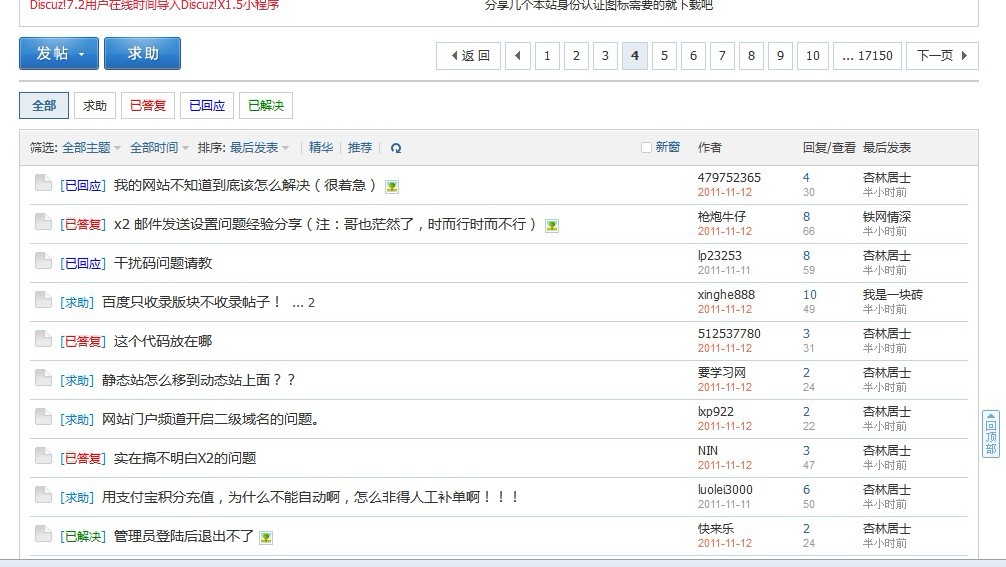Click author 快来乐
This screenshot has height=567, width=1006.
(x=716, y=529)
